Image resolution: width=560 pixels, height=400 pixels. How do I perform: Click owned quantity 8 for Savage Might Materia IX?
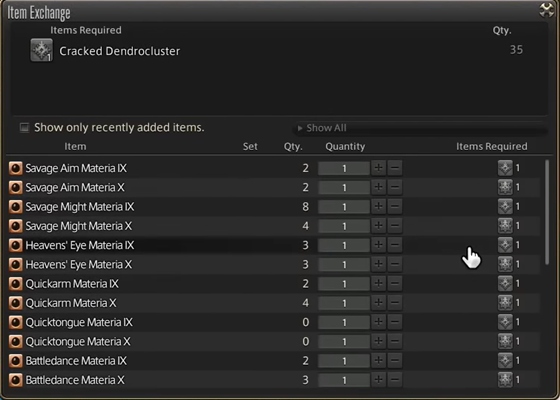coord(305,206)
